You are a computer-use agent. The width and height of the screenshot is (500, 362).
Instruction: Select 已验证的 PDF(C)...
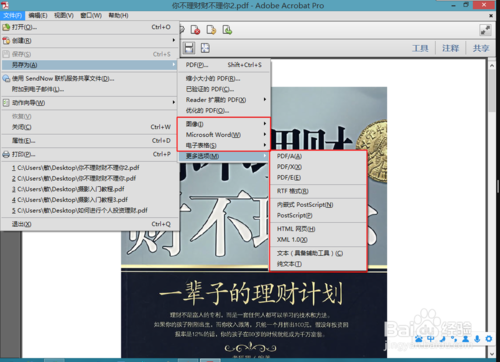[x=224, y=89]
